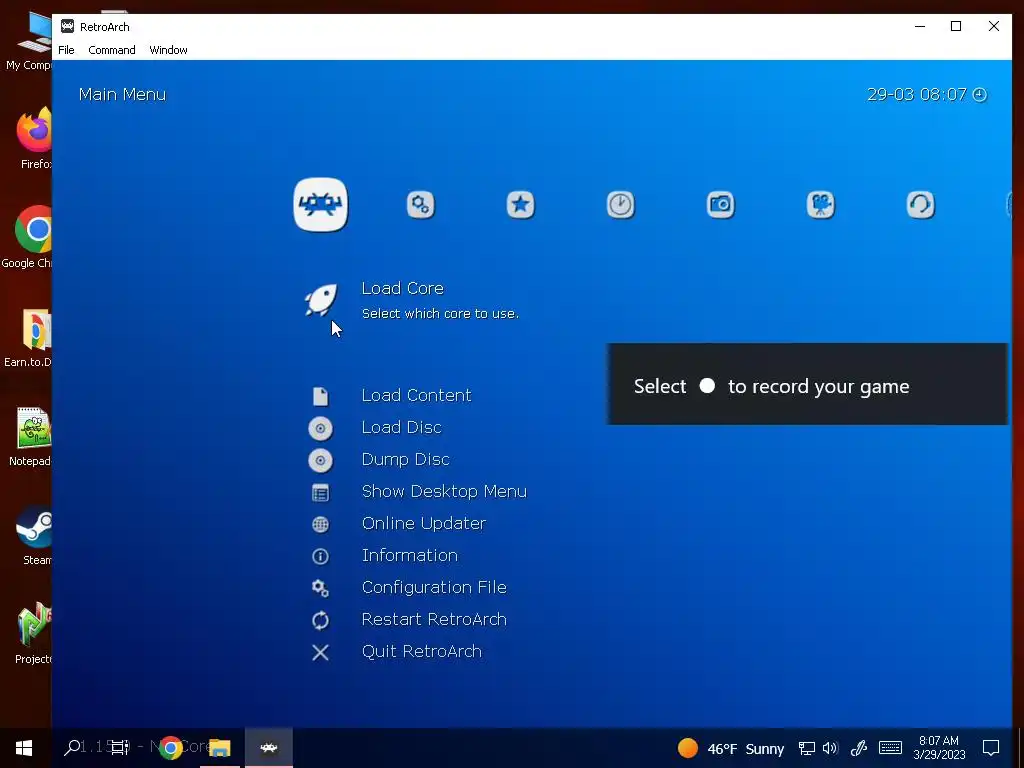
Task: Open the Firefox desktop shortcut
Action: [35, 138]
